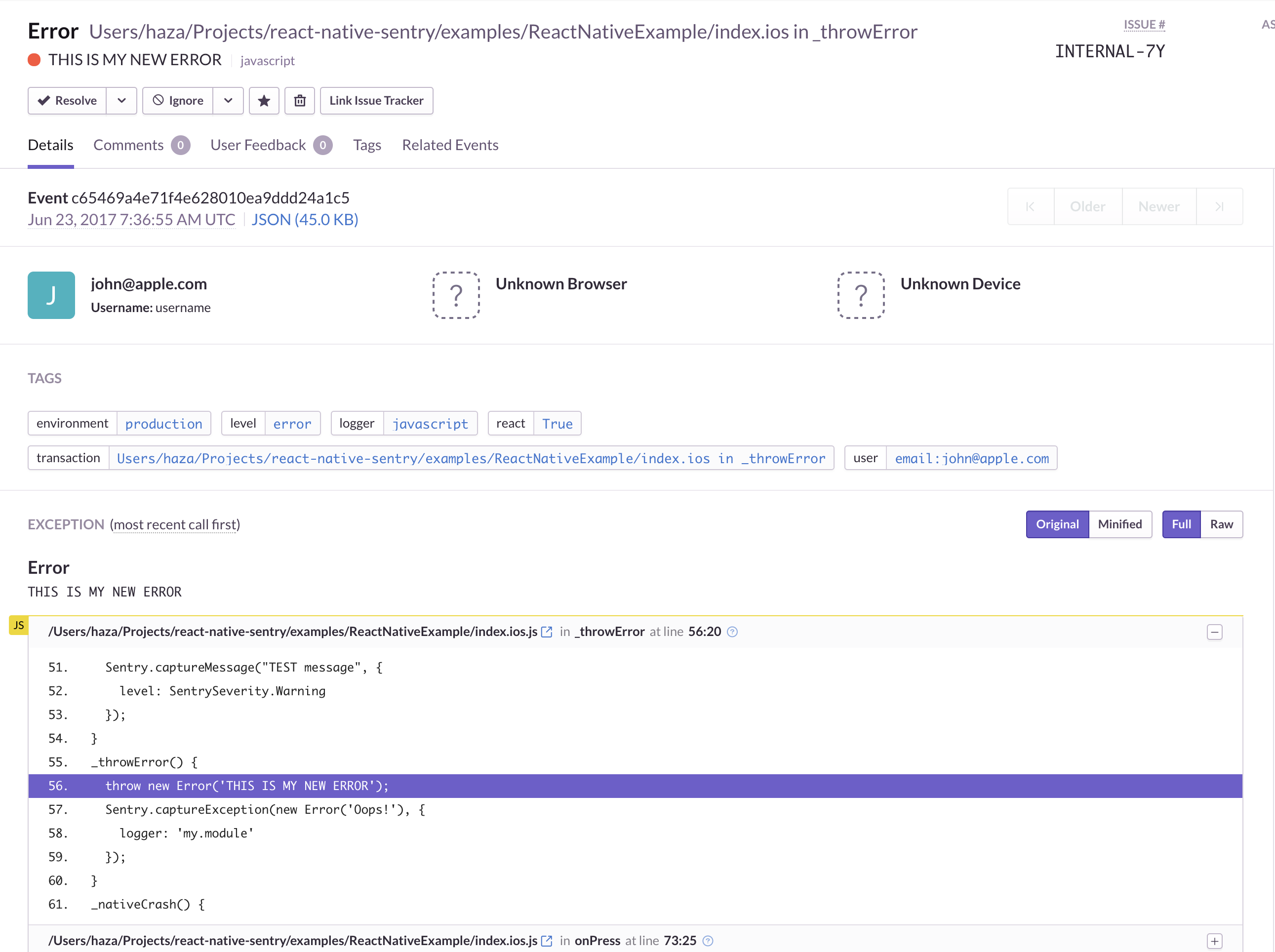Switch to the Comments tab
Image resolution: width=1275 pixels, height=952 pixels.
tap(128, 145)
